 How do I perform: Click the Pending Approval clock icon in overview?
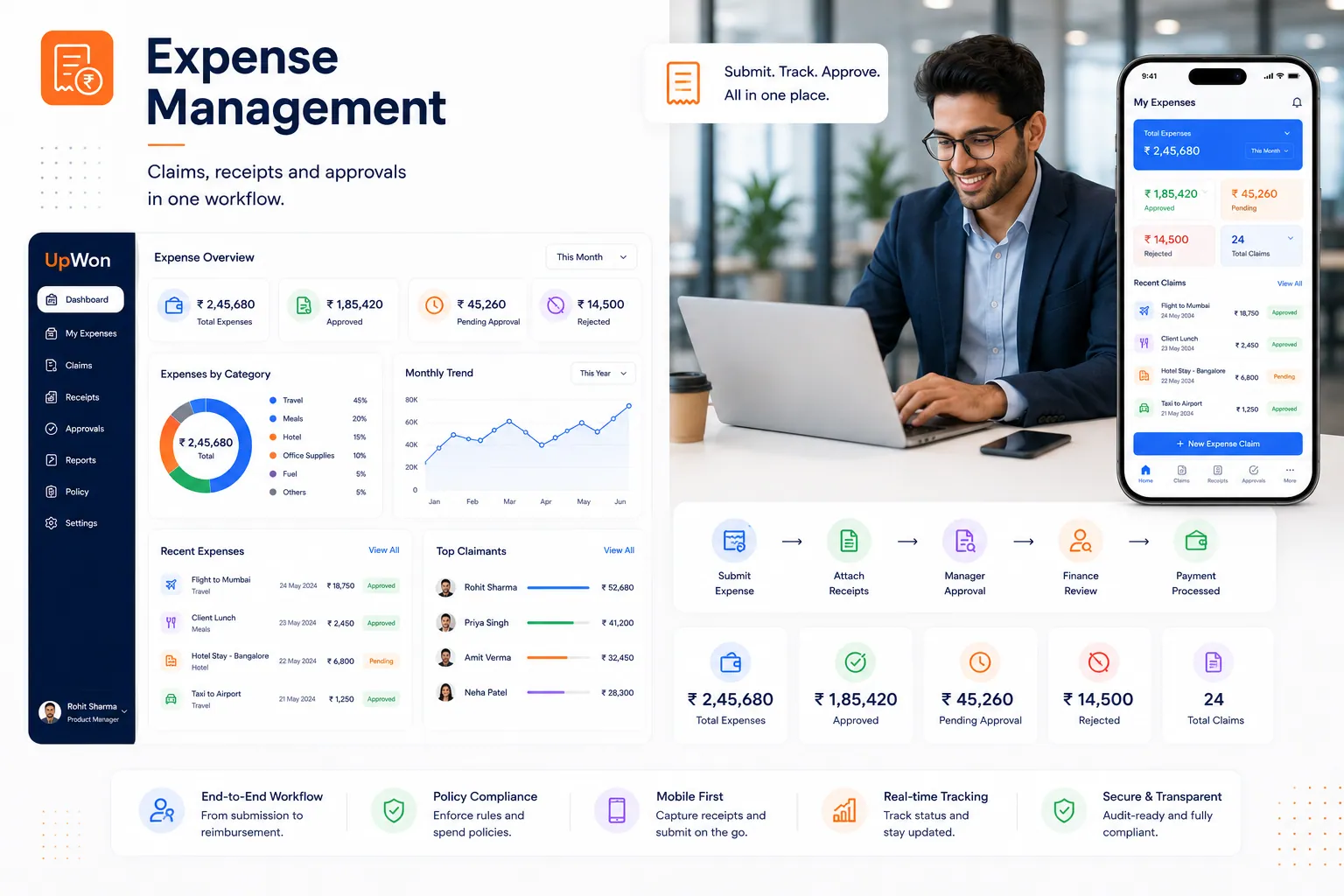(434, 305)
